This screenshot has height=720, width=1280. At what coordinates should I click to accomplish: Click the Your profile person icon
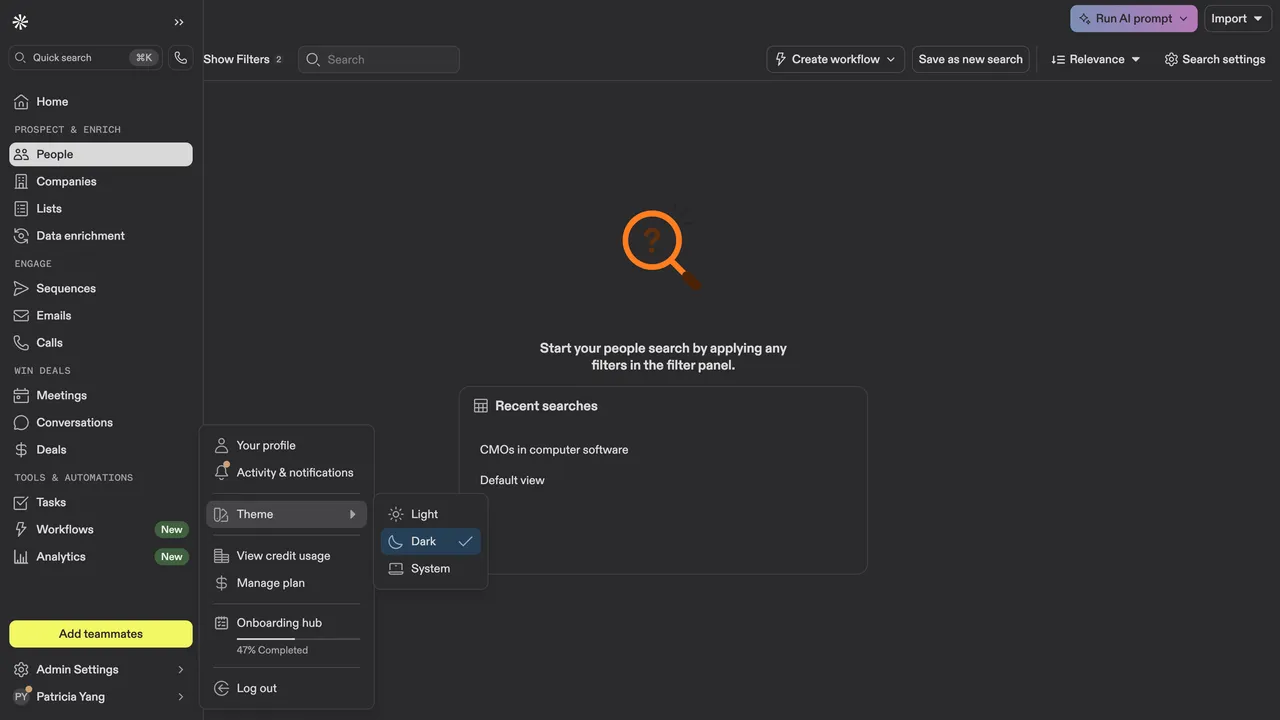(x=222, y=446)
